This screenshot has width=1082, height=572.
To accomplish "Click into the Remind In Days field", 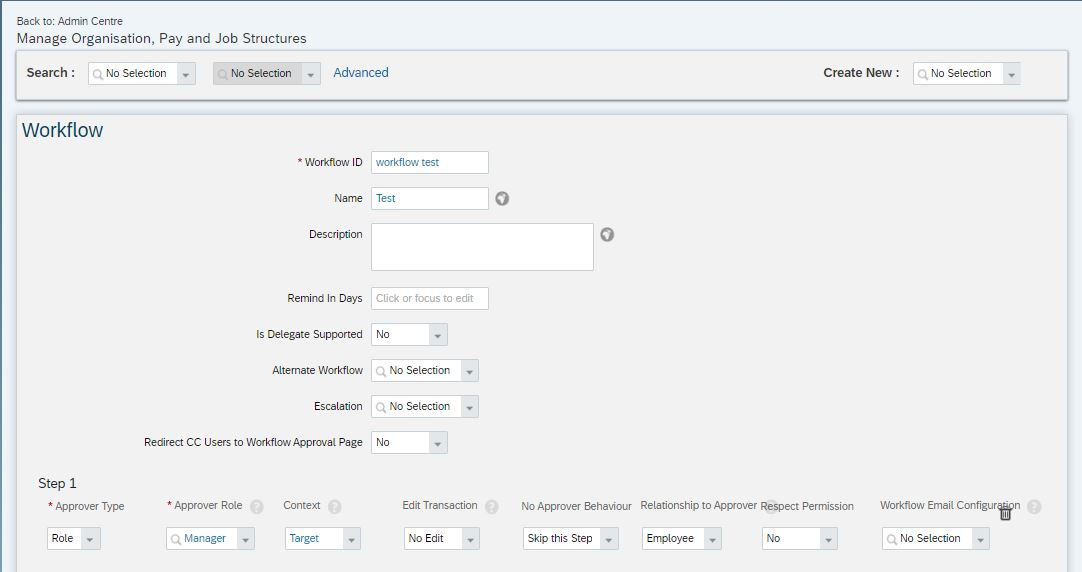I will tap(430, 299).
